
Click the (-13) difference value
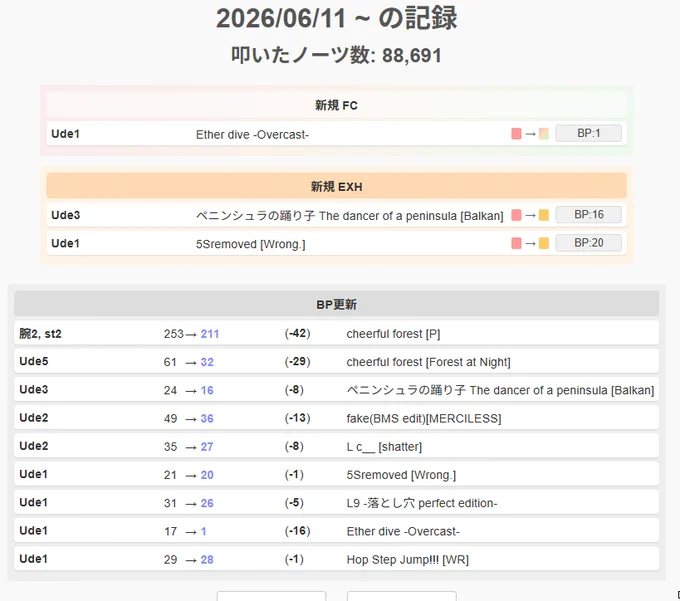298,418
